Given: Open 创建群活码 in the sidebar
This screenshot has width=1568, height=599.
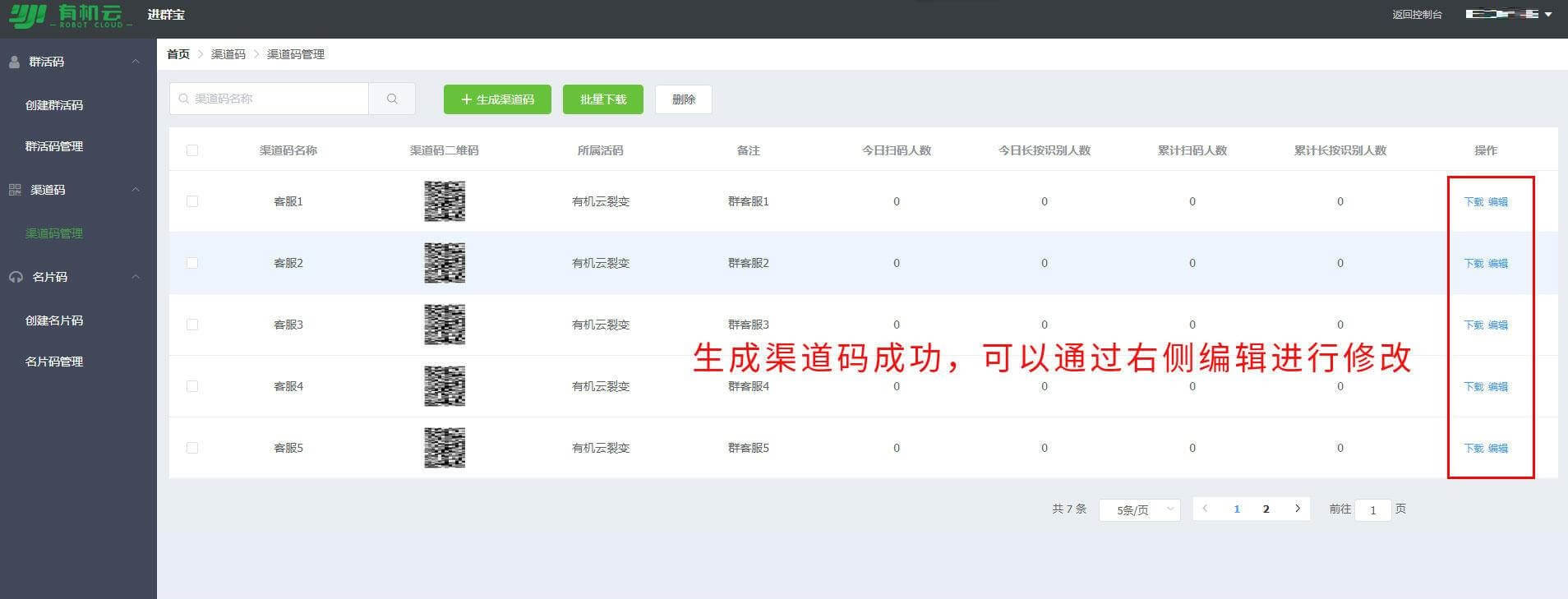Looking at the screenshot, I should (54, 105).
